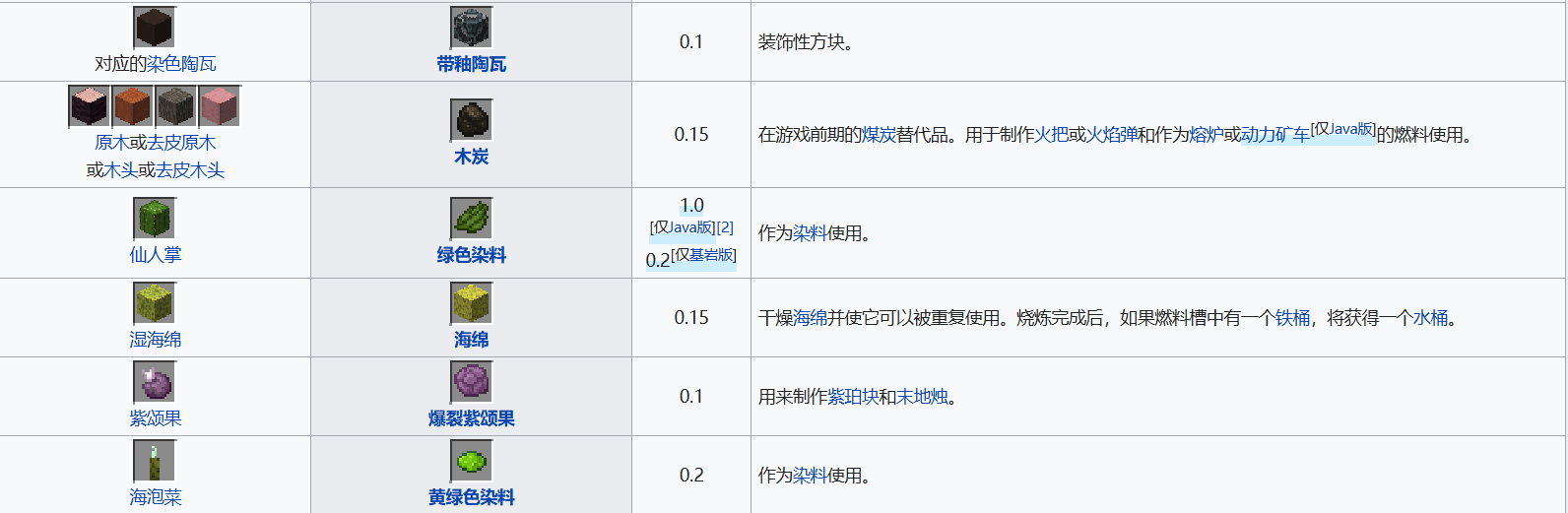Click the glazed terracotta product icon

[471, 28]
